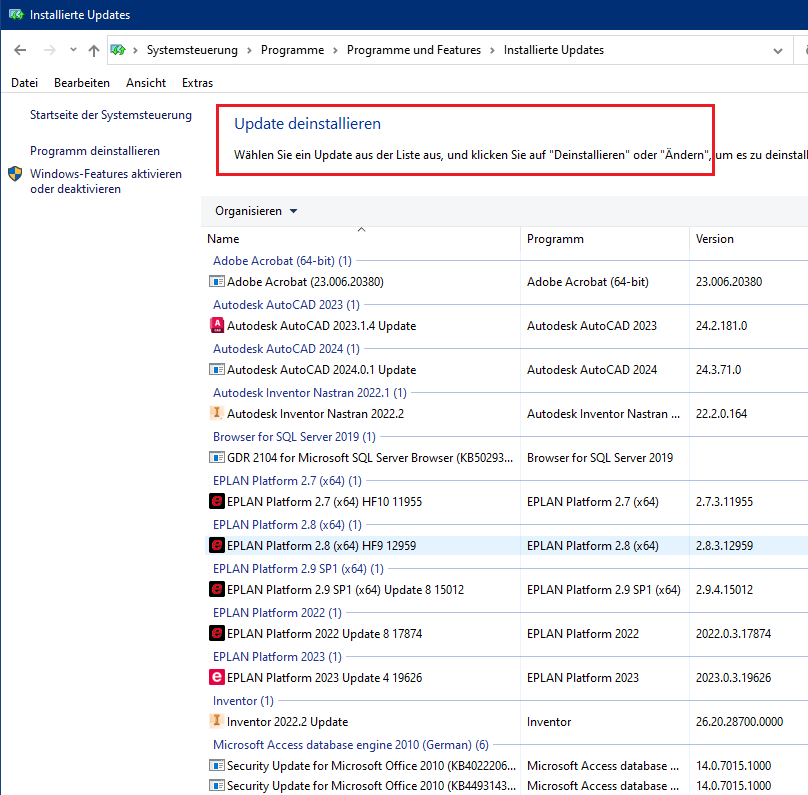Navigate to Programme und Features breadcrumb

point(414,50)
